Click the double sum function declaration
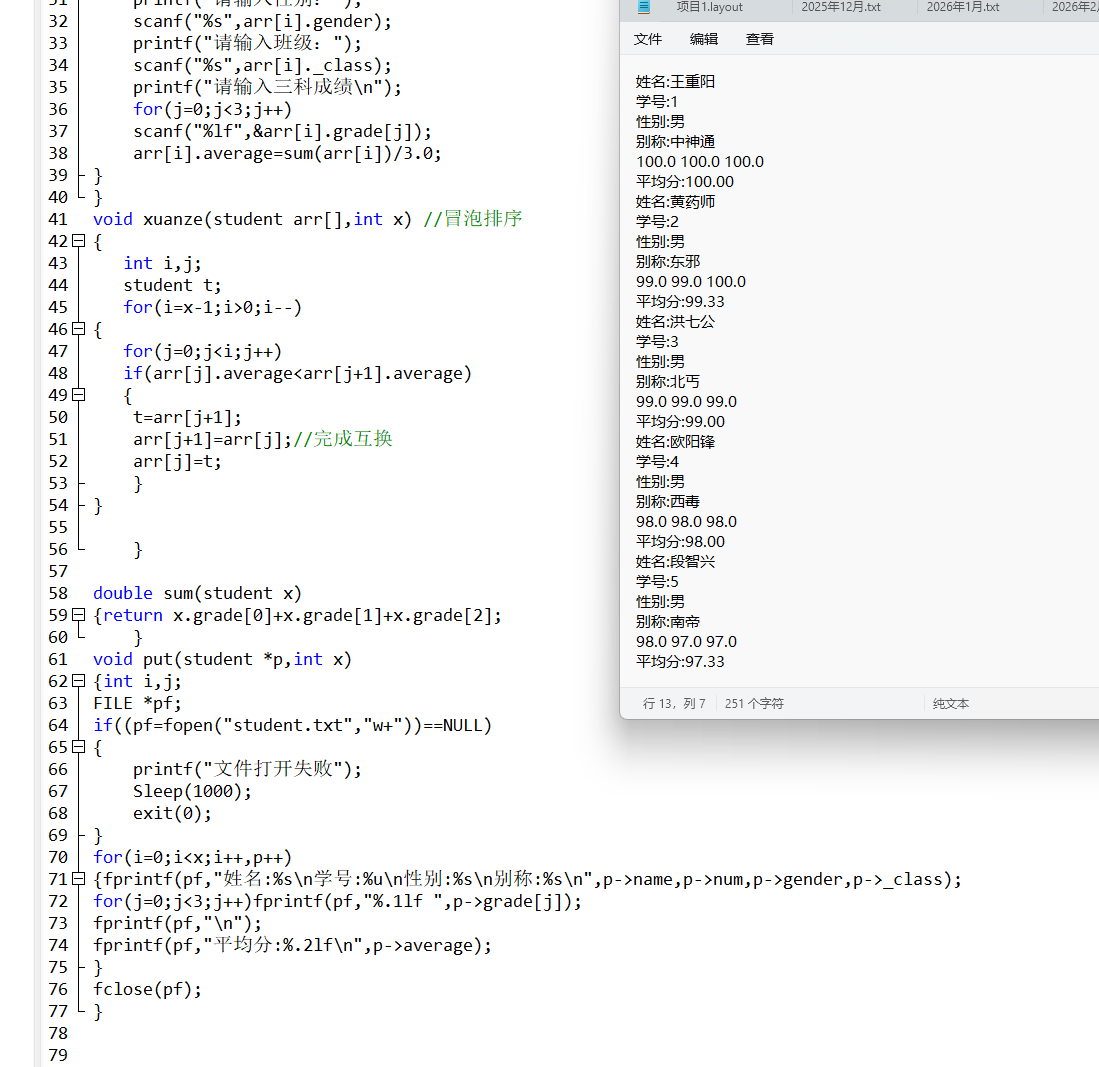This screenshot has width=1099, height=1067. pos(197,593)
